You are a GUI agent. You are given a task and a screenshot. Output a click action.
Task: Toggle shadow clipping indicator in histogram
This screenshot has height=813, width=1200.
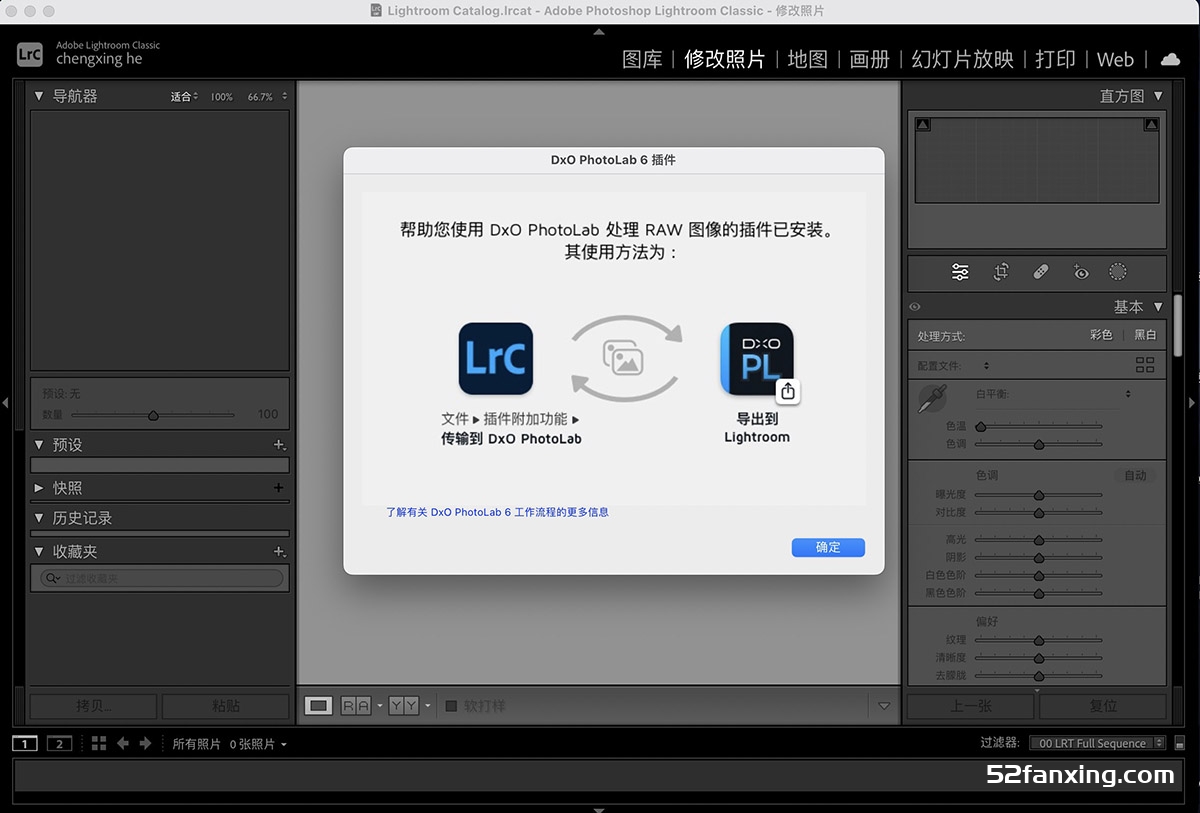pos(923,125)
